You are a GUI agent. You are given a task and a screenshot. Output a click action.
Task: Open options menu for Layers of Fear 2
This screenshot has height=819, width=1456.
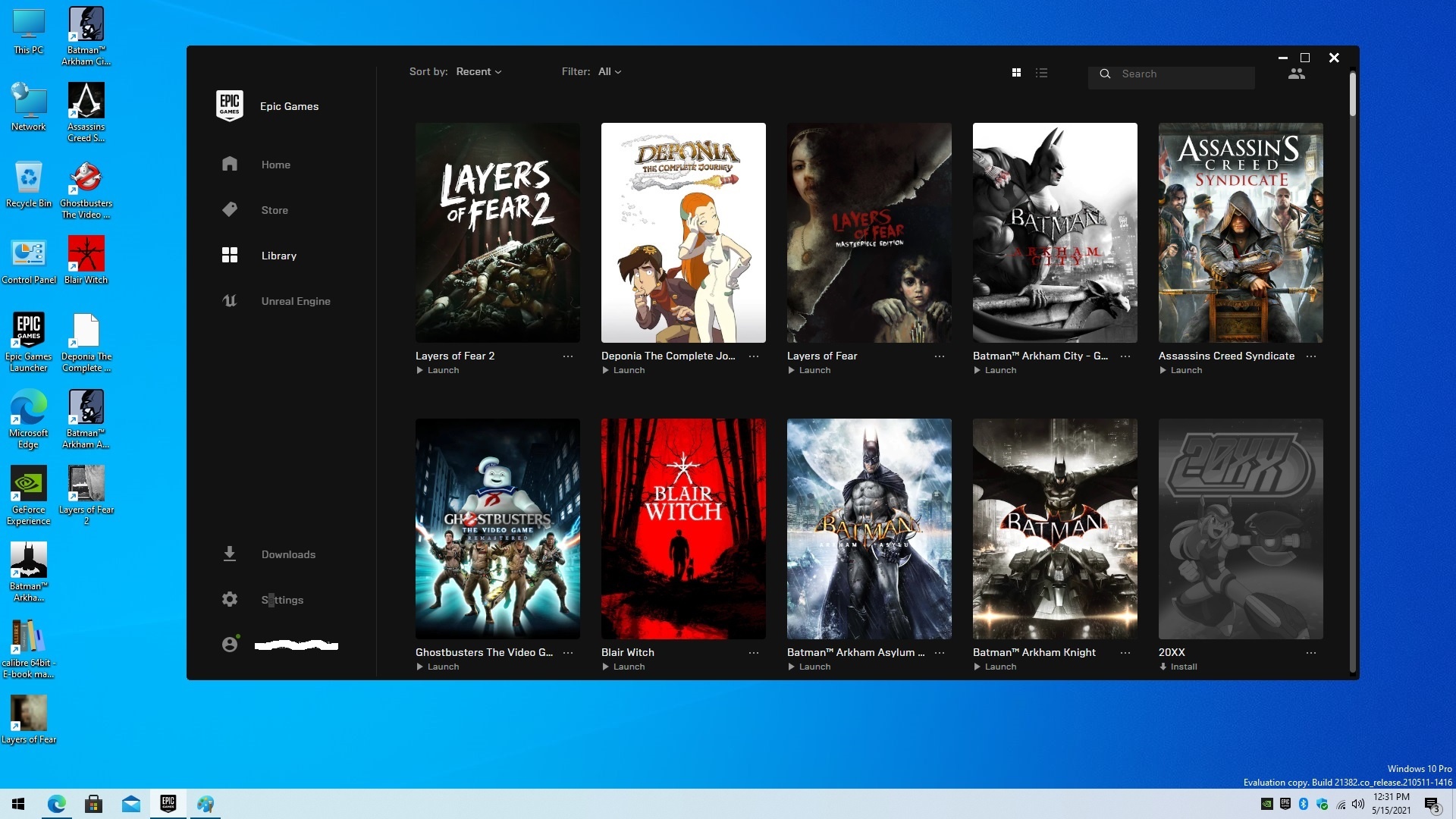click(568, 356)
